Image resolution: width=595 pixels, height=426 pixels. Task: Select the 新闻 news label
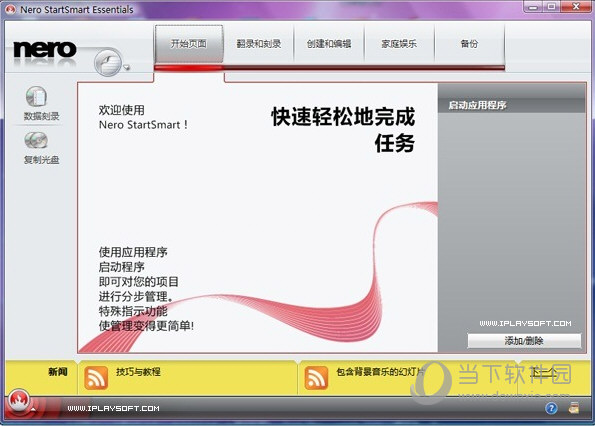pyautogui.click(x=58, y=372)
